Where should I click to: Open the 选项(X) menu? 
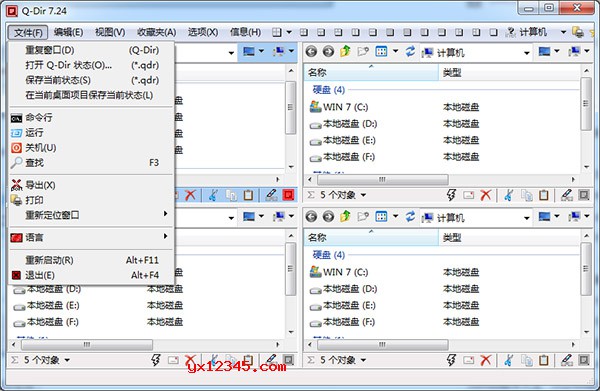(203, 33)
